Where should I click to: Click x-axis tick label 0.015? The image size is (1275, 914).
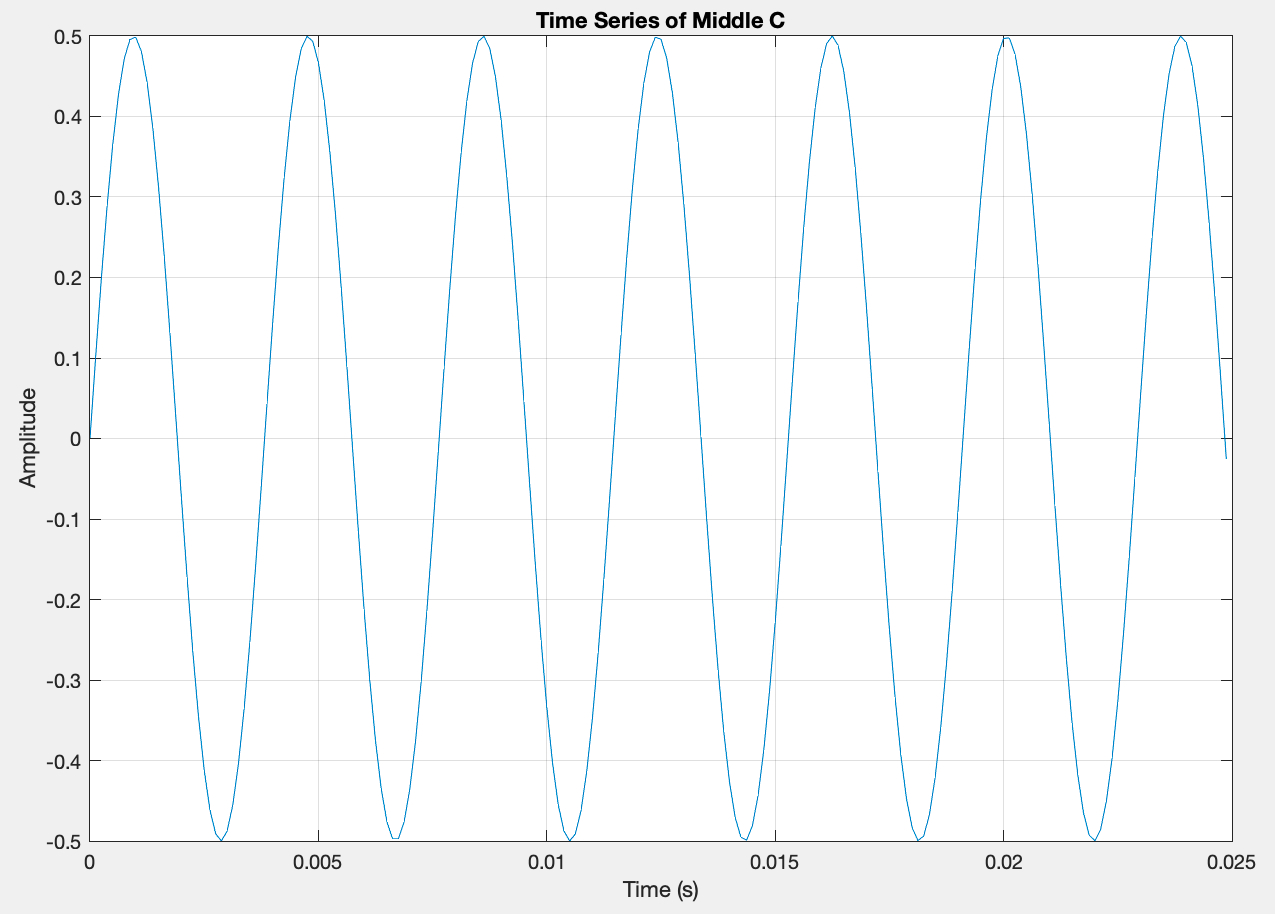click(775, 862)
